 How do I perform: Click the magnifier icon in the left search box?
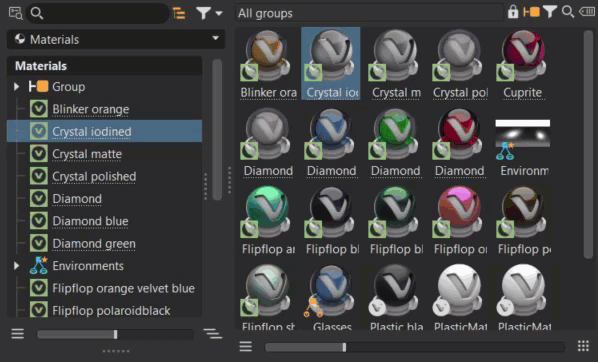click(x=37, y=13)
